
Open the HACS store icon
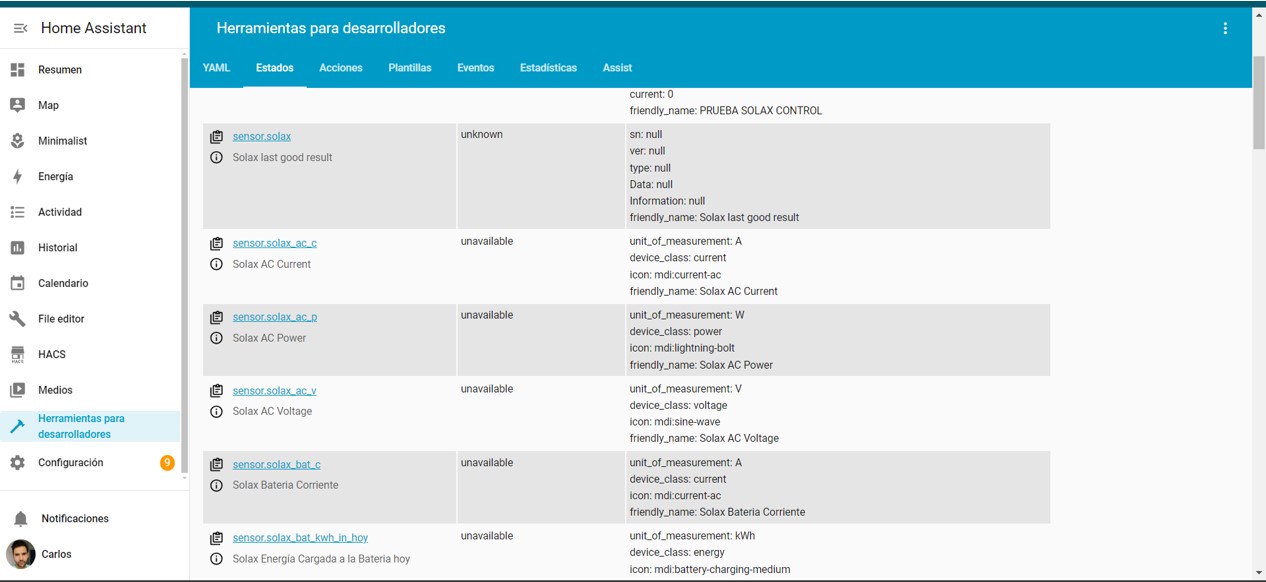point(17,355)
